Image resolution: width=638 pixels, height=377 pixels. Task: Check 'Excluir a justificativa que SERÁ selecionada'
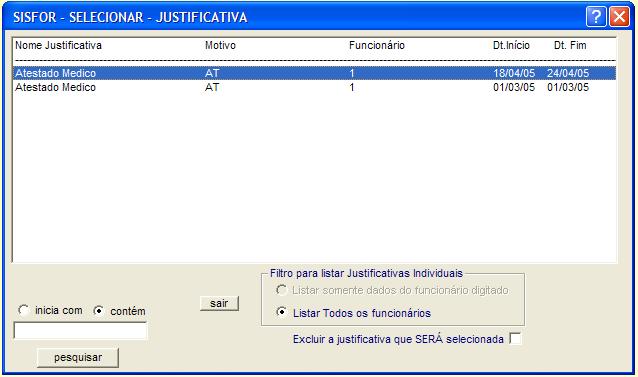[x=515, y=338]
